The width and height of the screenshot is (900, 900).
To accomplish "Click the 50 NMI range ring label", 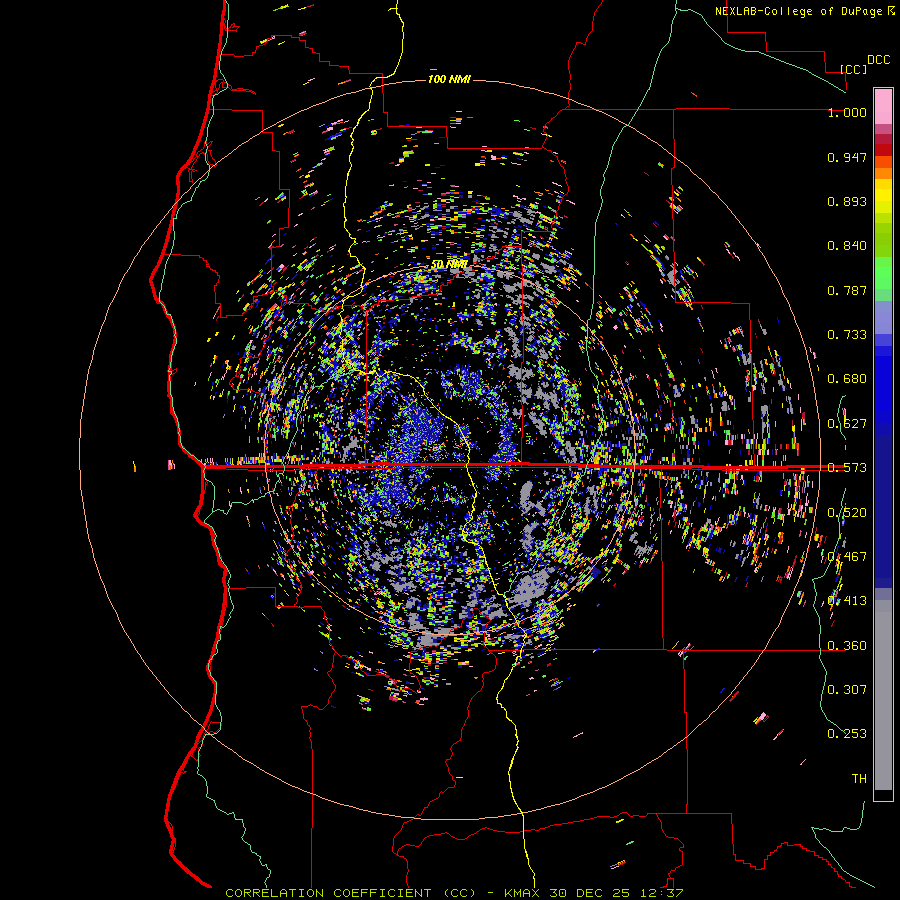I will [449, 264].
